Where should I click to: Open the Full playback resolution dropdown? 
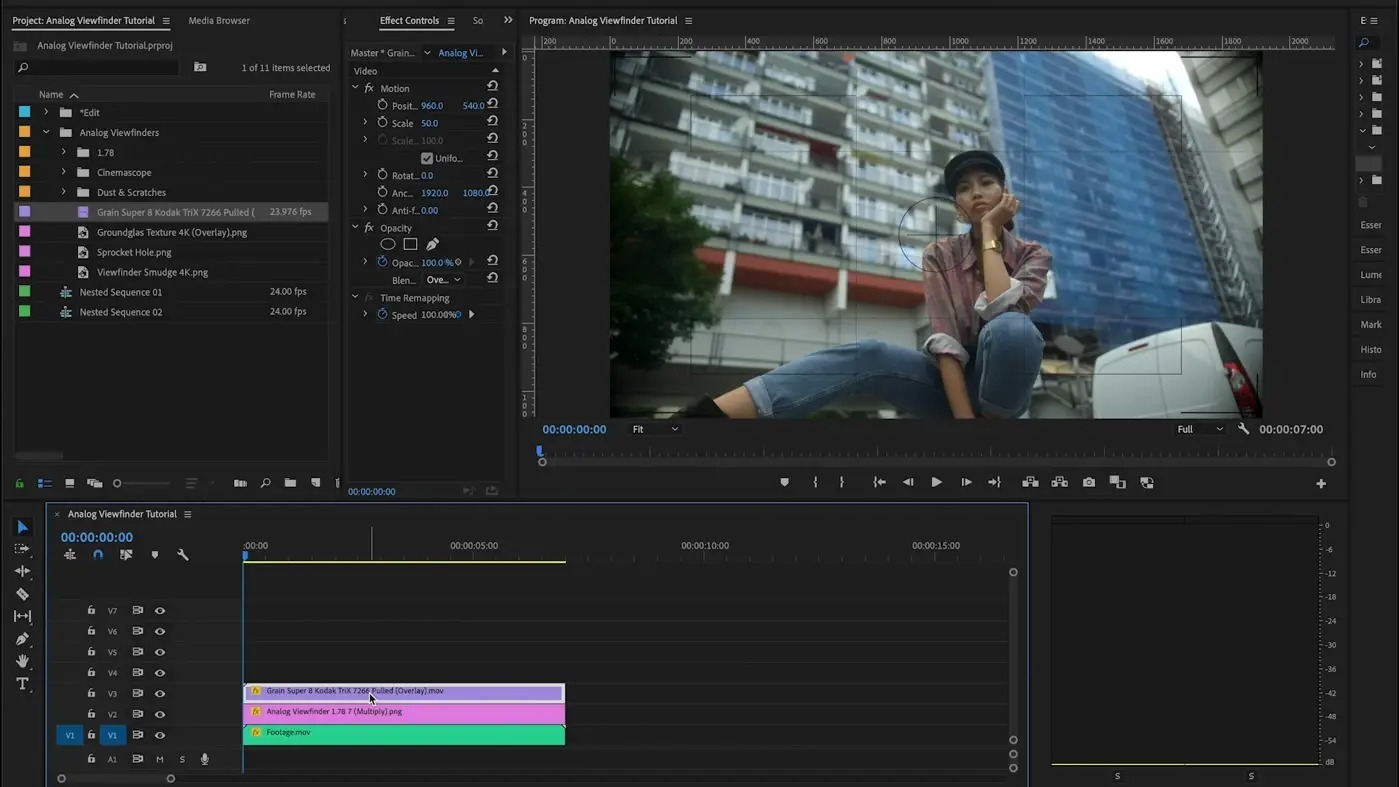[1199, 429]
